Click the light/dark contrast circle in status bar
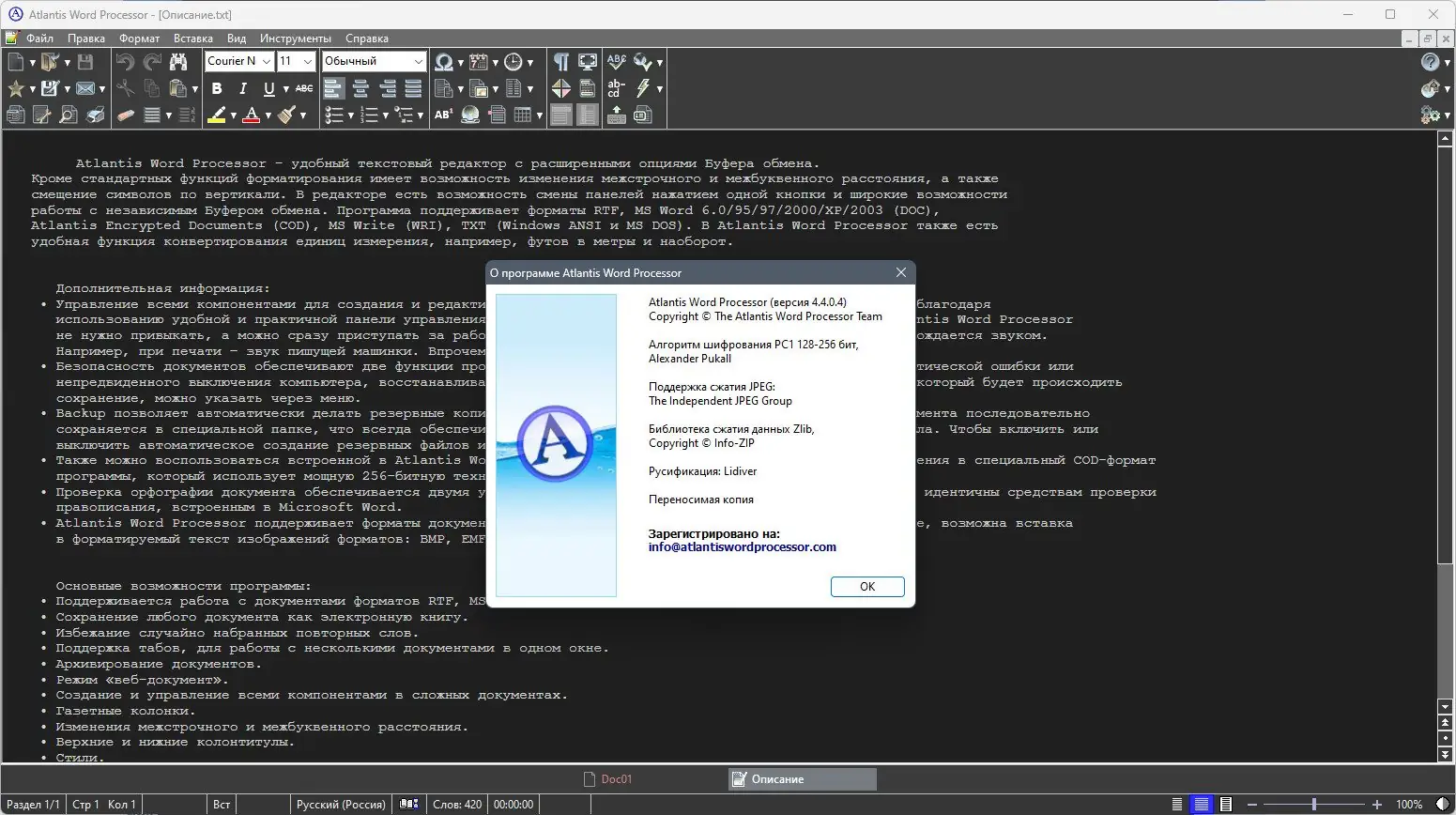1456x815 pixels. click(1443, 805)
